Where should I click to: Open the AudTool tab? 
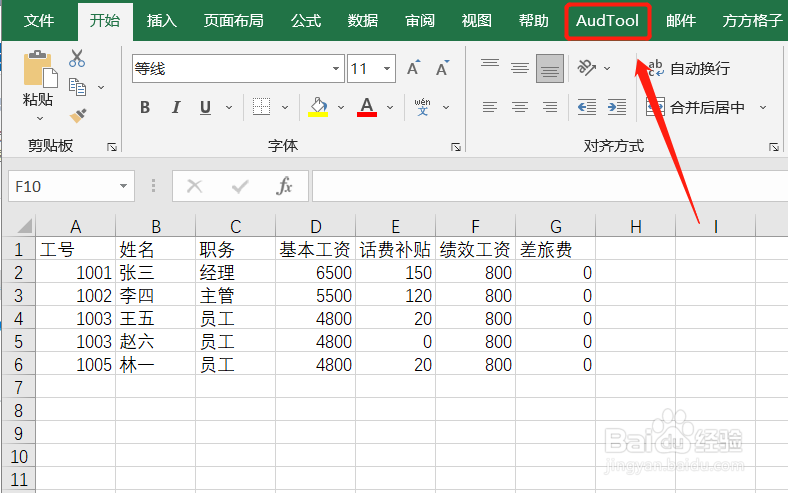[x=607, y=21]
